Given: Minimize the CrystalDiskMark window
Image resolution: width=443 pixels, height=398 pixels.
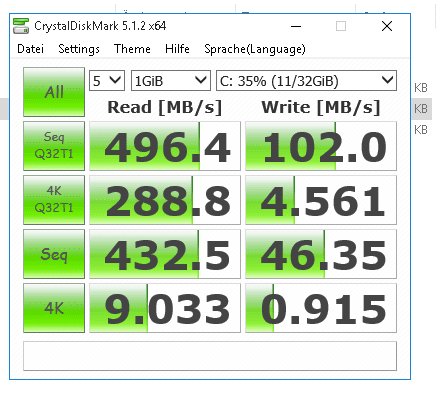Looking at the screenshot, I should (296, 26).
